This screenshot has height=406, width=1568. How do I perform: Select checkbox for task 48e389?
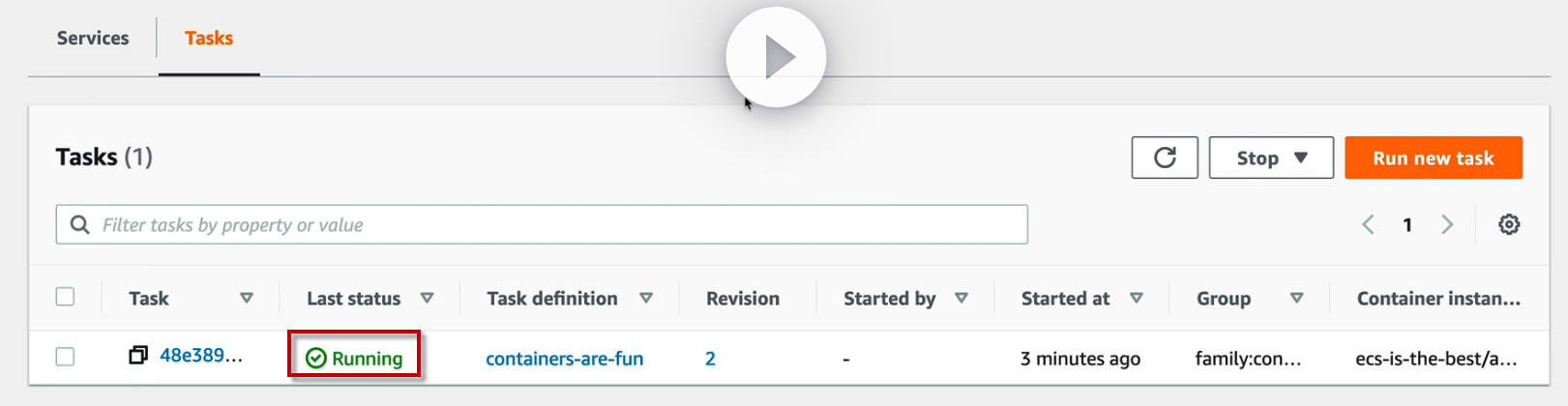(65, 357)
